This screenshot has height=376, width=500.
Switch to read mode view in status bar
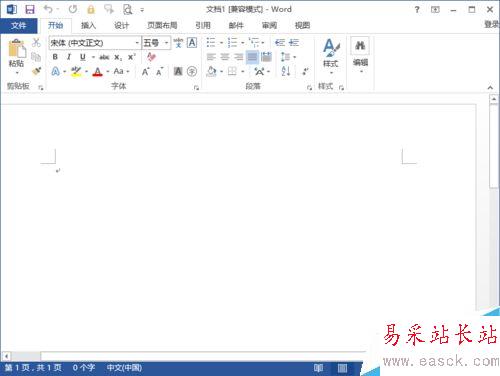[318, 368]
